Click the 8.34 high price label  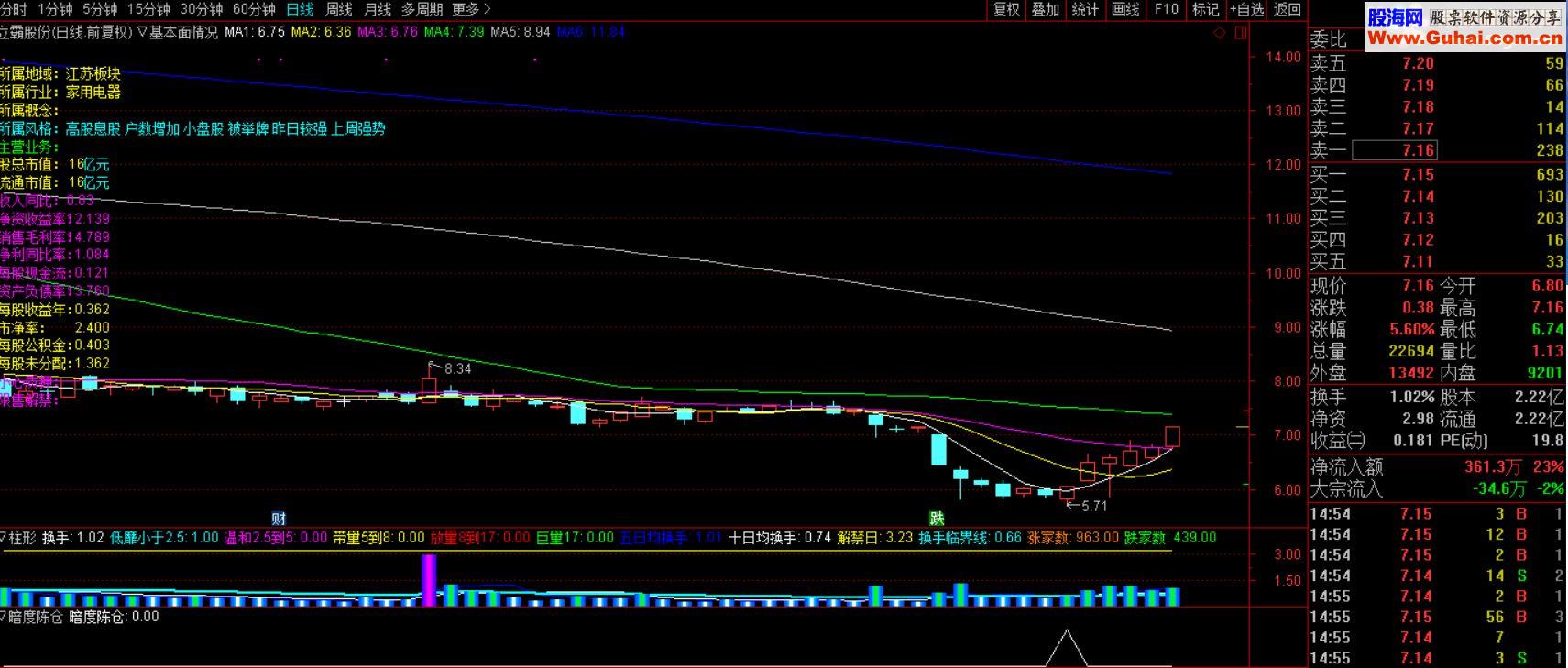(x=456, y=368)
